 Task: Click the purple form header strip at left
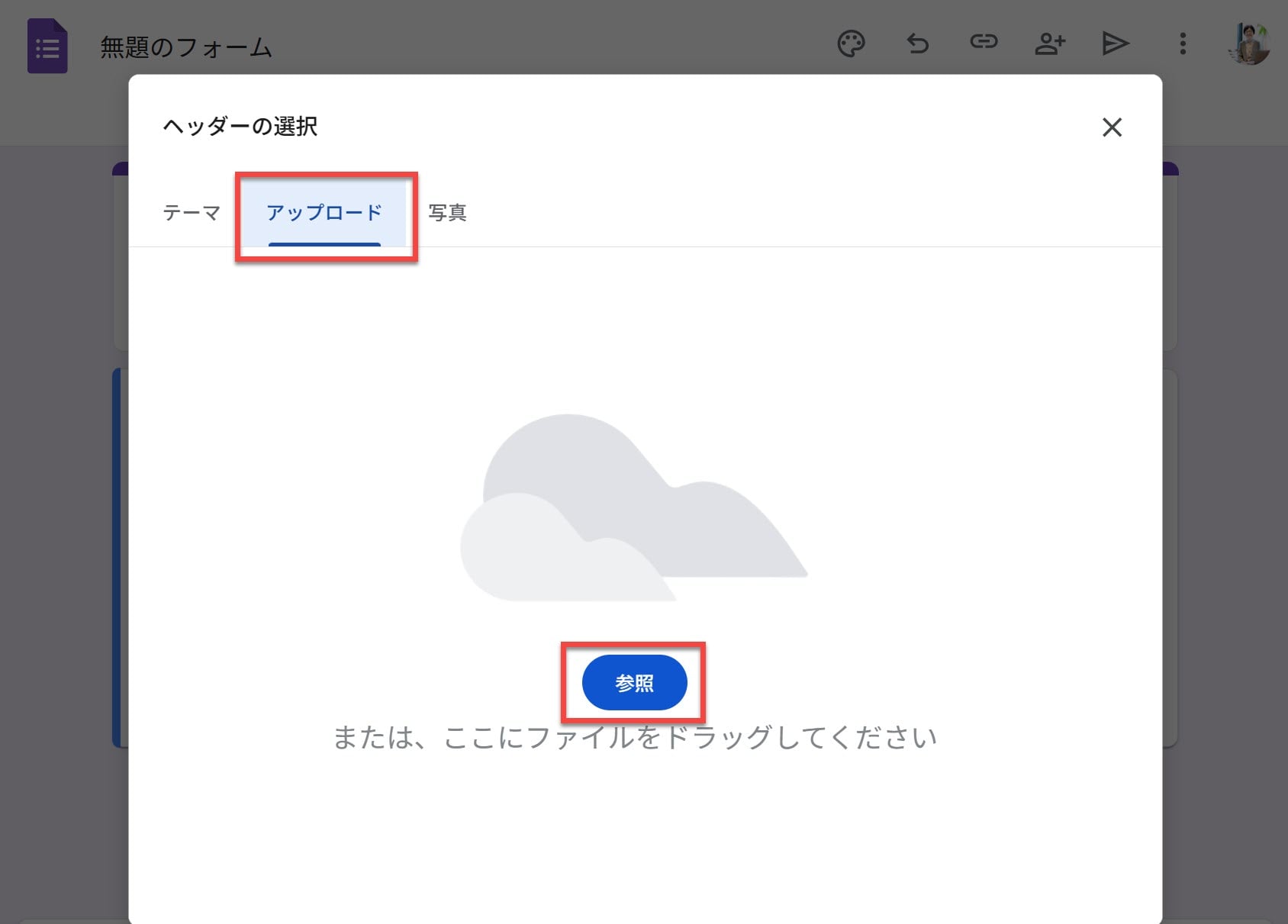(x=120, y=169)
